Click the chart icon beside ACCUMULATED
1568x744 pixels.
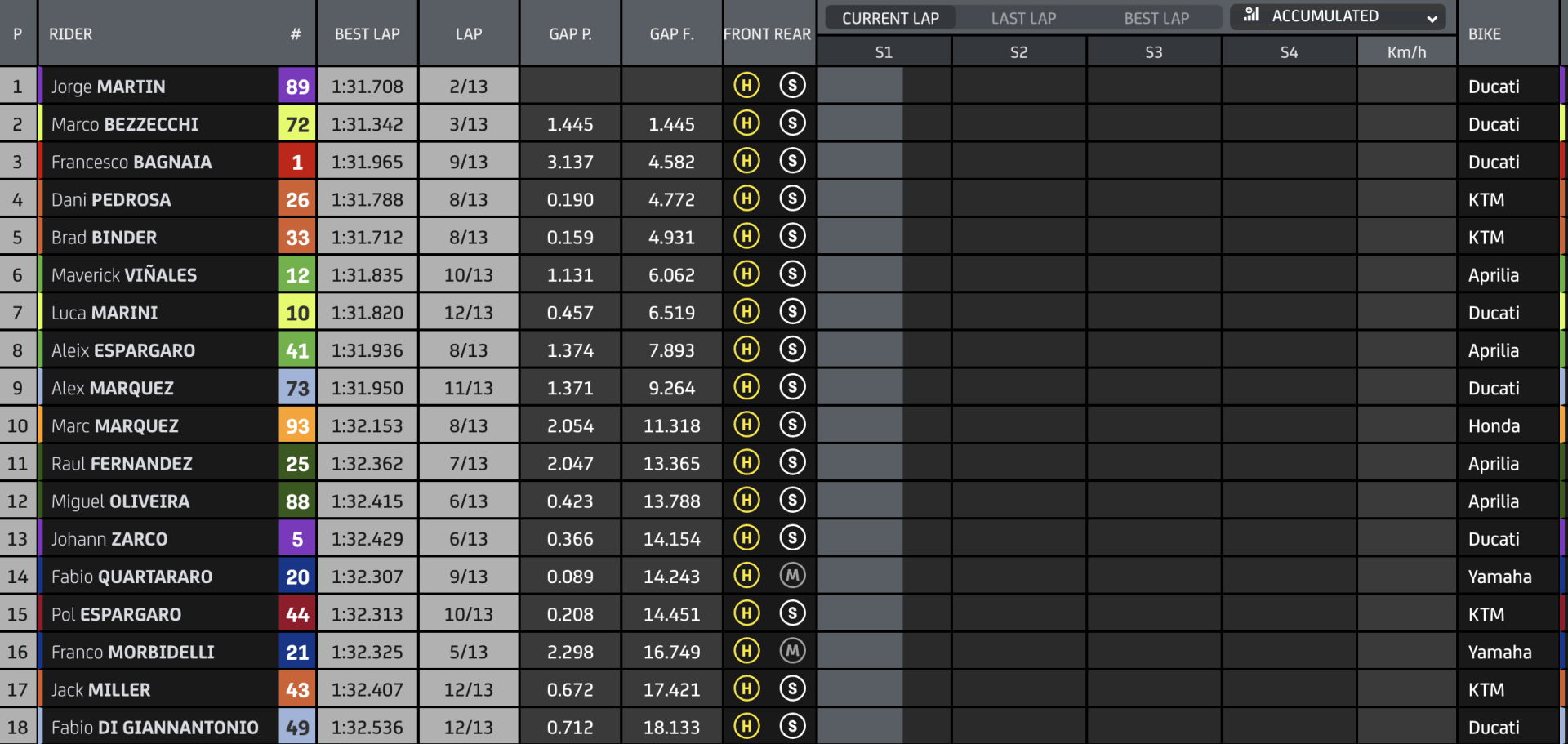coord(1251,15)
